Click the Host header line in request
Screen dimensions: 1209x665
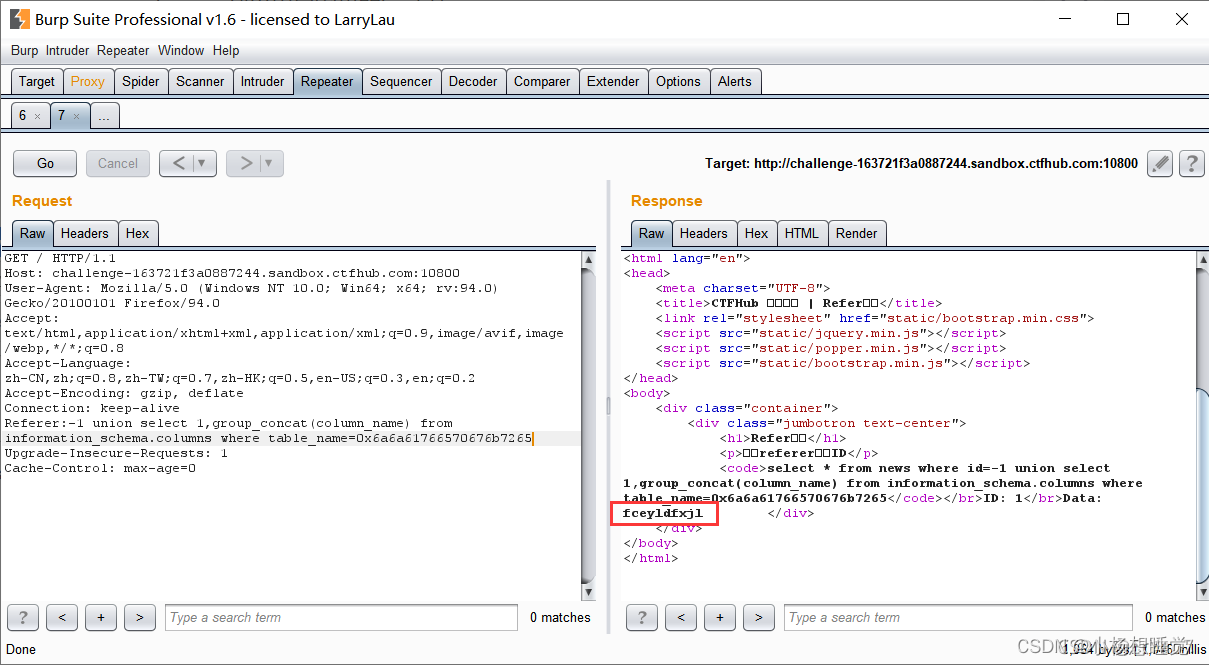click(x=232, y=273)
